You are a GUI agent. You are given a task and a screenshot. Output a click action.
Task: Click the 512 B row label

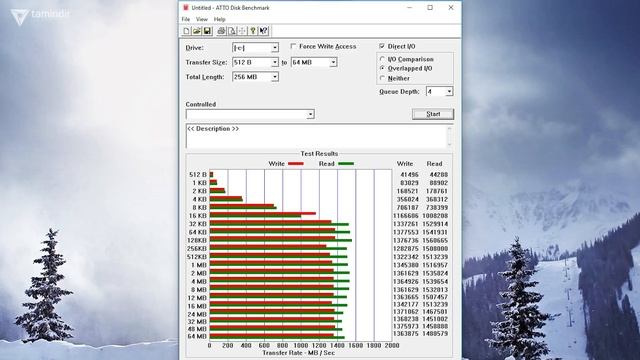pos(198,175)
